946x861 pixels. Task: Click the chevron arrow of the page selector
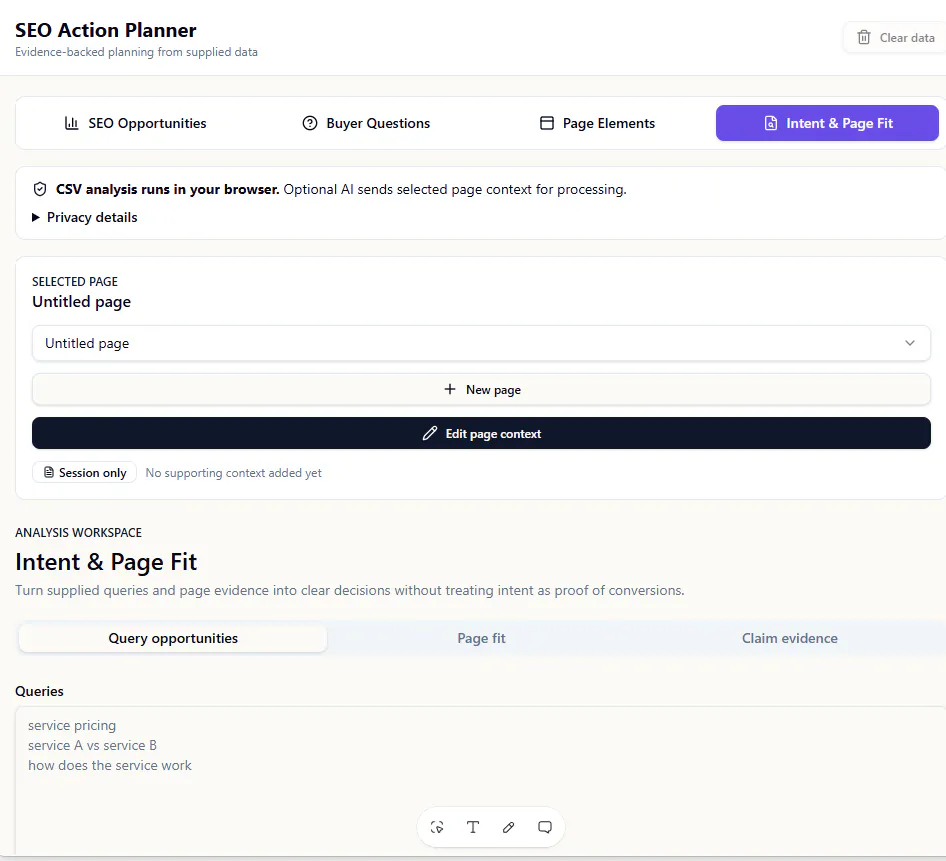(910, 343)
